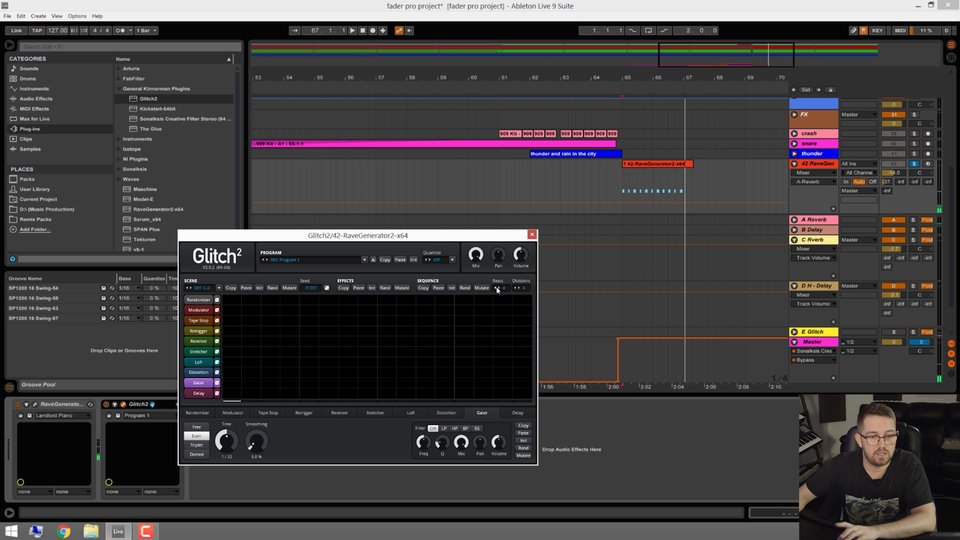The height and width of the screenshot is (540, 960).
Task: Click the Gater Time knob
Action: point(226,441)
